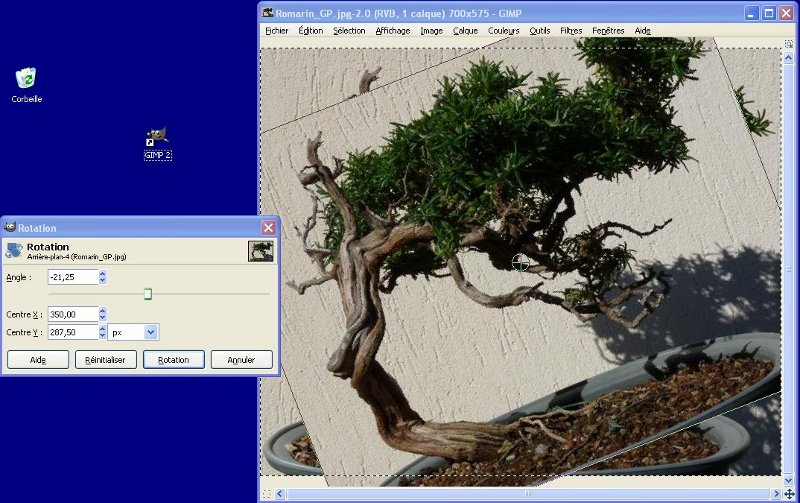Screen dimensions: 800x503
Task: Click the Angle slider handle
Action: (147, 294)
